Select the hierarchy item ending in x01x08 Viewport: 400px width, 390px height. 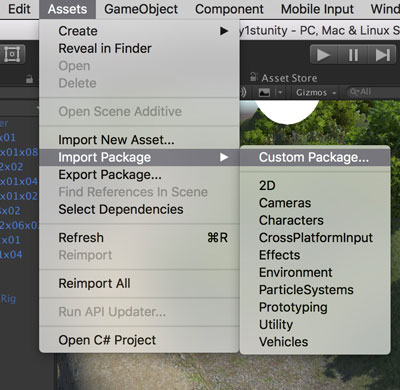point(19,152)
